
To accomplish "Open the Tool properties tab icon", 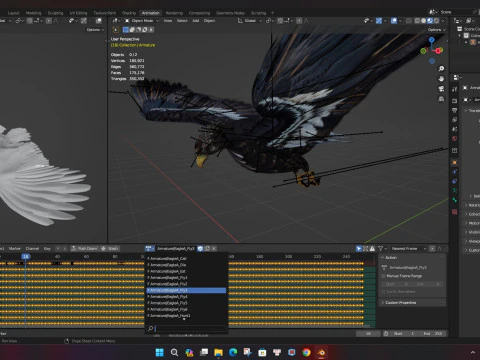I will 454,89.
